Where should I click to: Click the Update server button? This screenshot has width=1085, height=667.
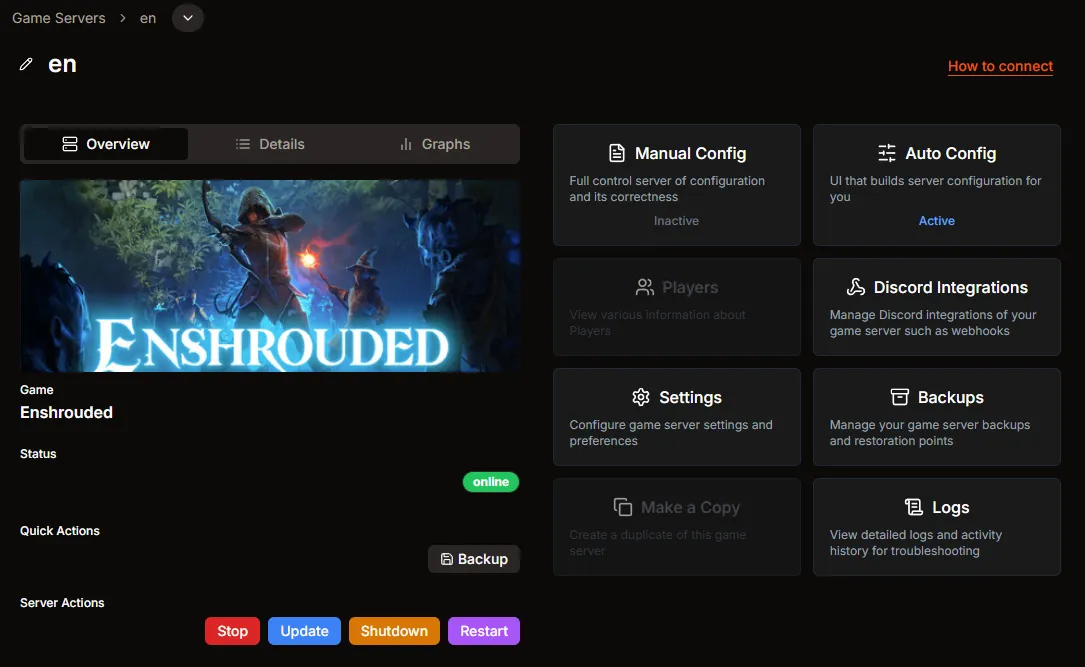304,631
